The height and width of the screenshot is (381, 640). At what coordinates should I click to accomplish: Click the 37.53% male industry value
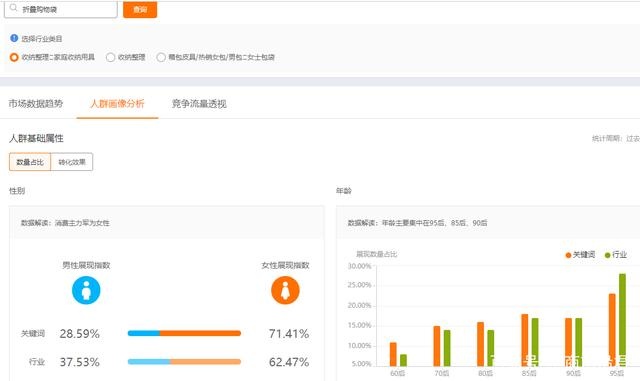click(x=80, y=362)
